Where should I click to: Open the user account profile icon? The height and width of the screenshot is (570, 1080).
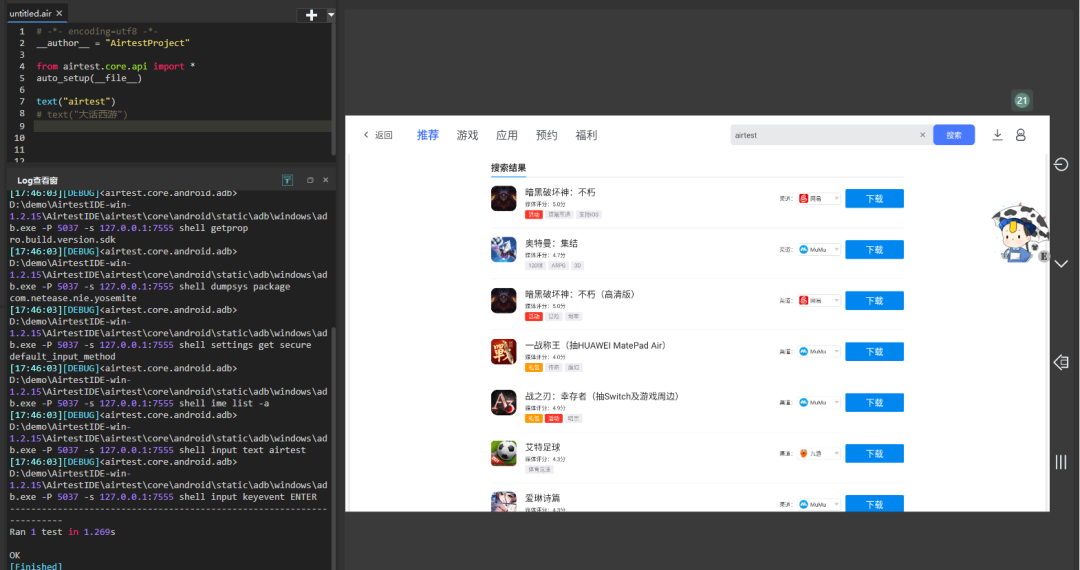(1021, 135)
